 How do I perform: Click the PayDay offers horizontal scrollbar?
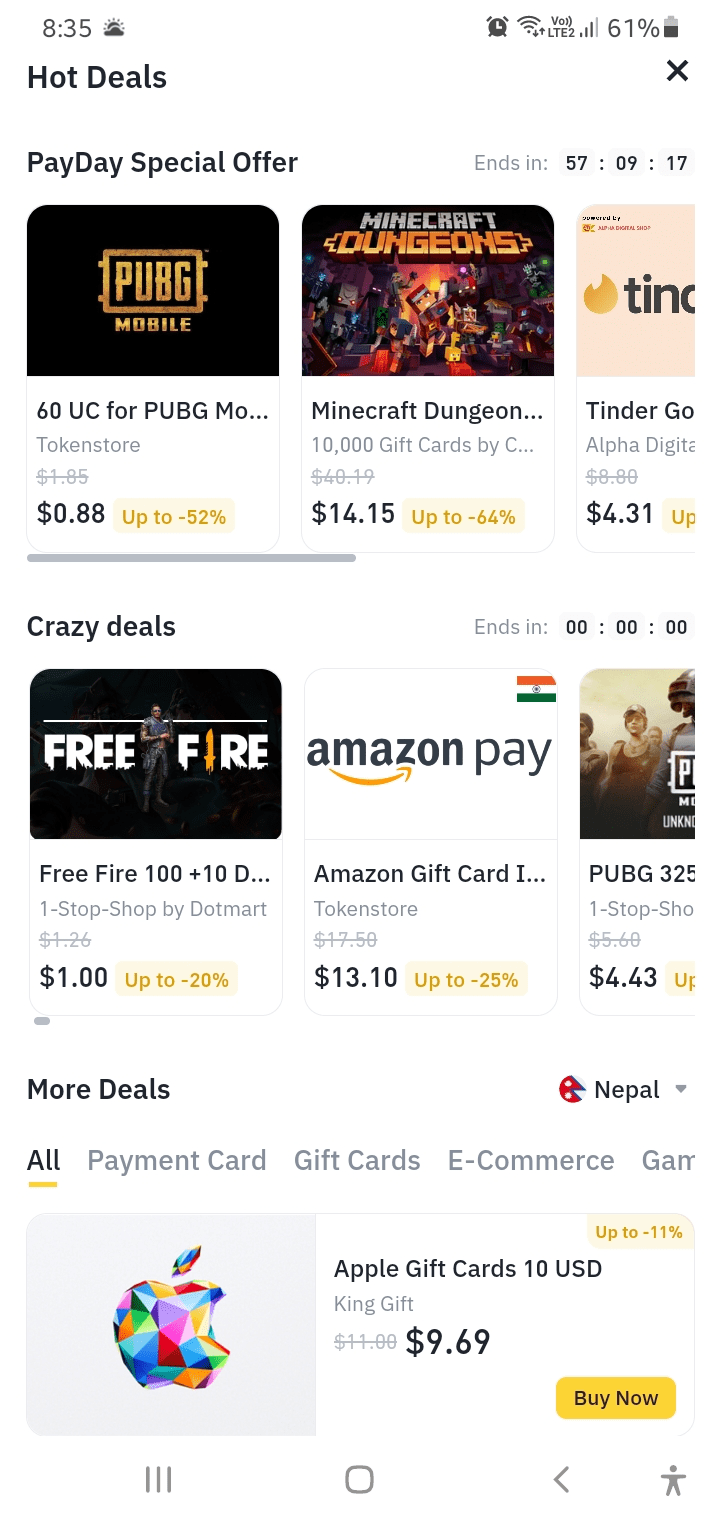tap(191, 558)
